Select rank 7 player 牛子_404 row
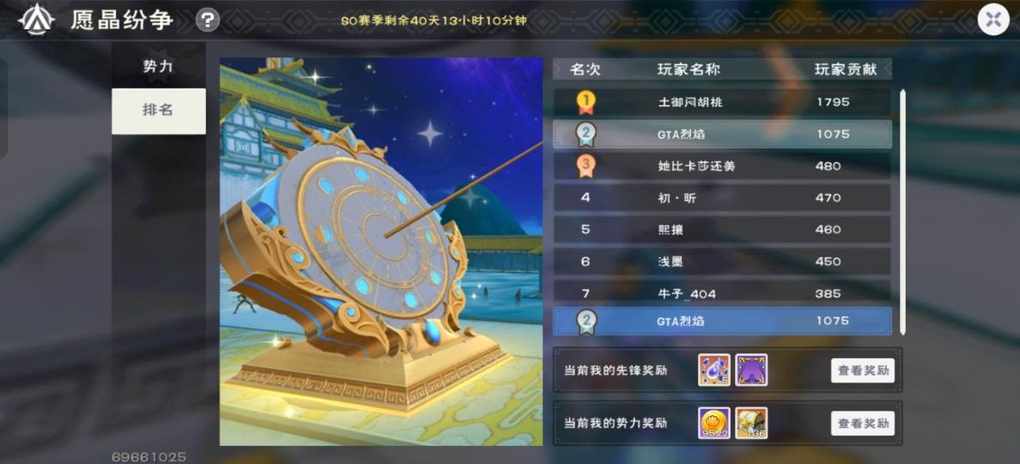The width and height of the screenshot is (1020, 464). coord(722,293)
